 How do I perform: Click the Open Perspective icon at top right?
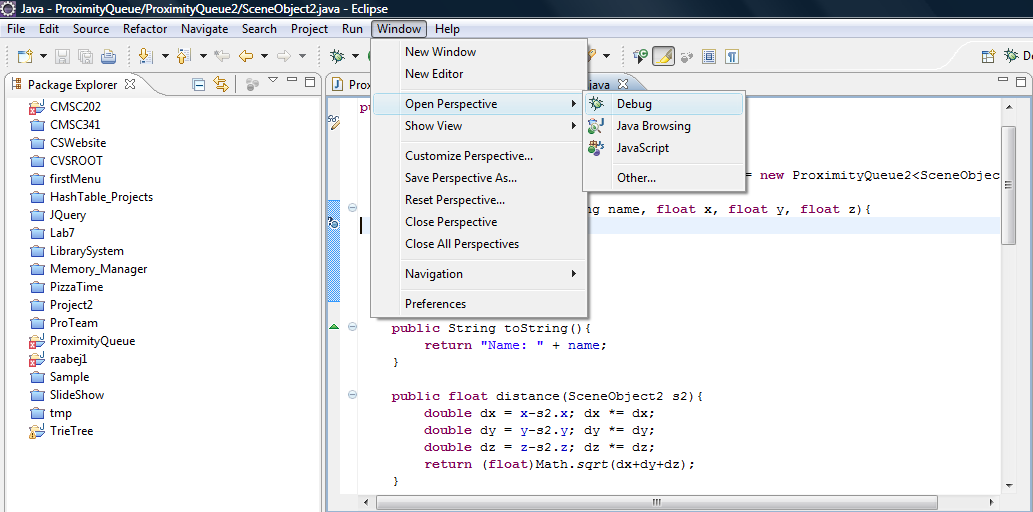coord(988,57)
